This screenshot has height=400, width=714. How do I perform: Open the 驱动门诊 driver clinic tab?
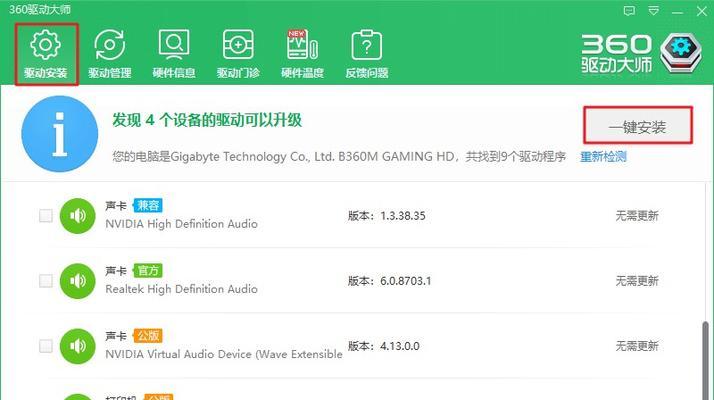point(238,54)
